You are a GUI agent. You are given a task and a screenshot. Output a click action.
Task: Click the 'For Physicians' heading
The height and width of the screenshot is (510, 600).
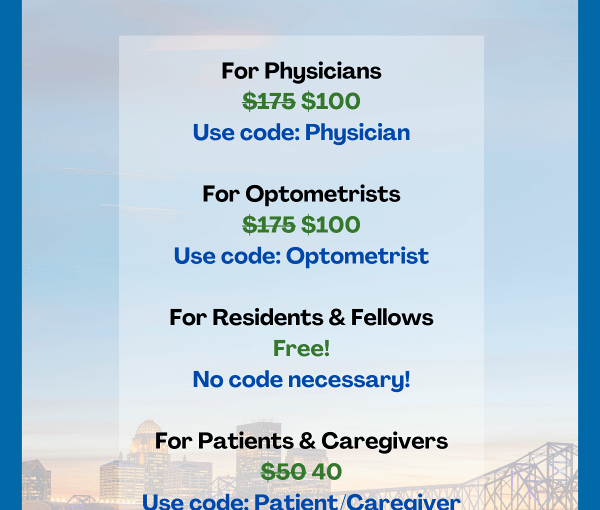[301, 72]
